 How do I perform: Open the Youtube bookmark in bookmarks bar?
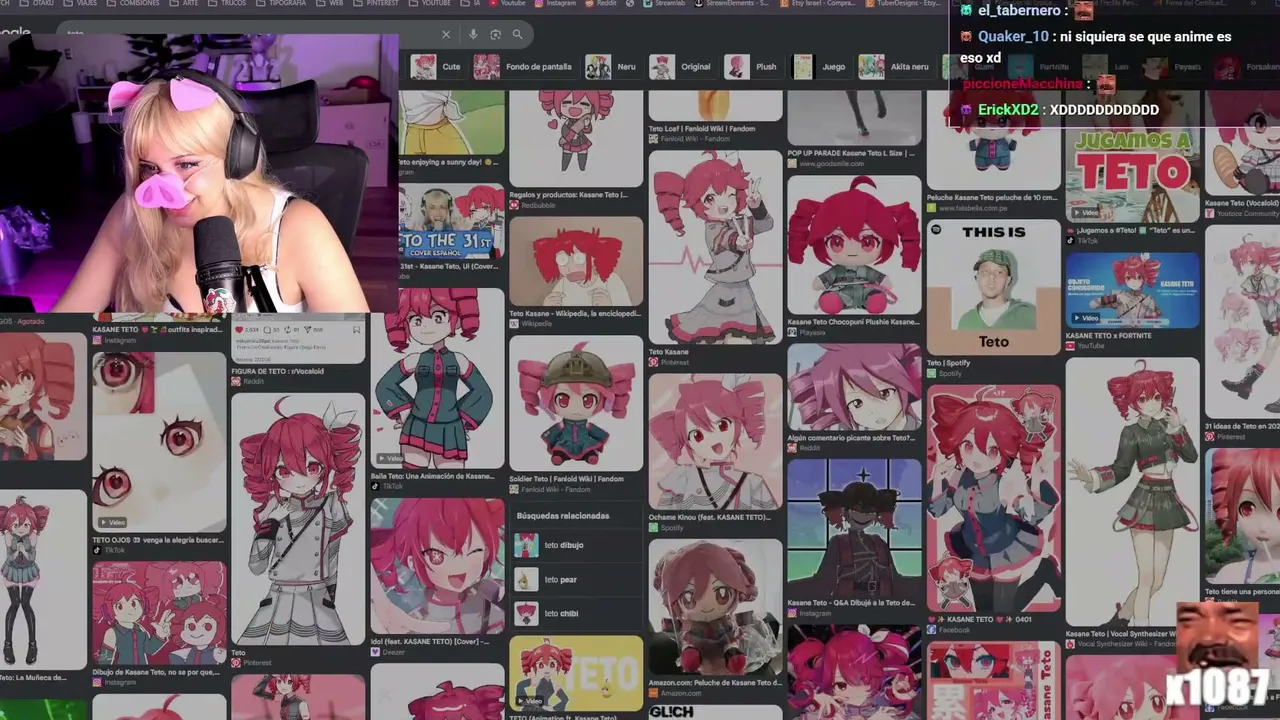[x=507, y=3]
